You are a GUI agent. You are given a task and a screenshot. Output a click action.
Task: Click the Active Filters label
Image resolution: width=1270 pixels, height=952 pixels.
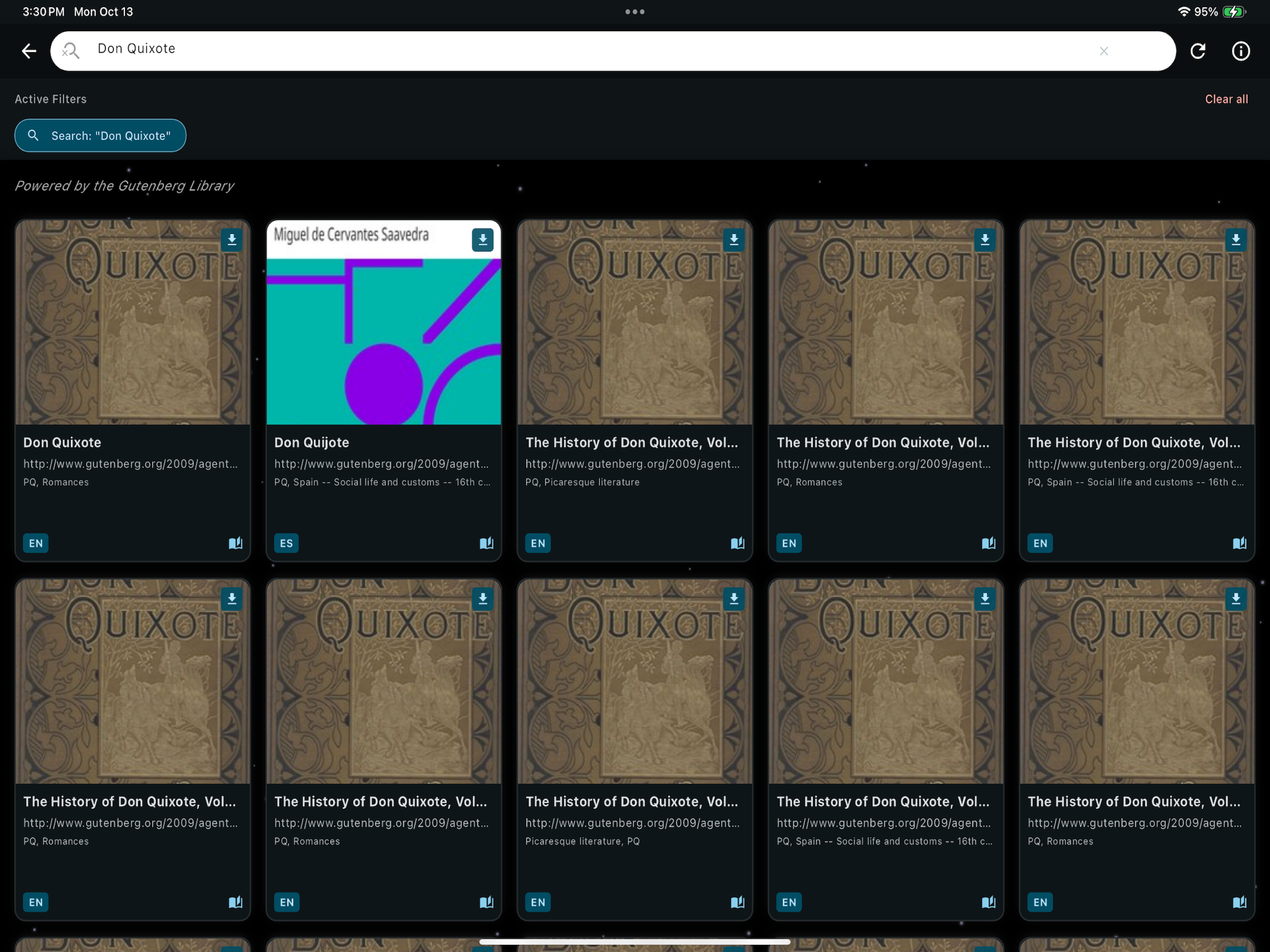[x=51, y=99]
